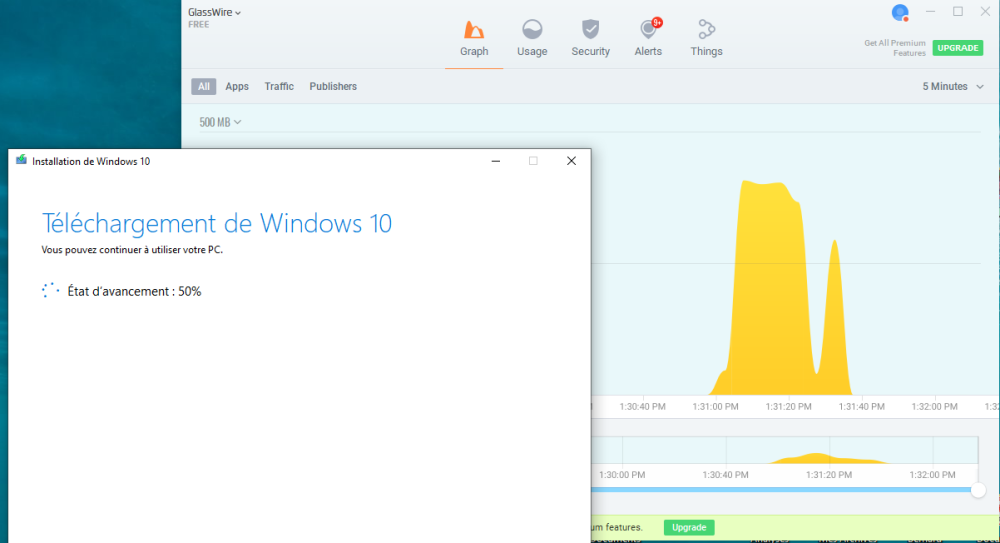The image size is (1000, 543).
Task: Click 'Téléchargement de Windows 10' heading
Action: (217, 223)
